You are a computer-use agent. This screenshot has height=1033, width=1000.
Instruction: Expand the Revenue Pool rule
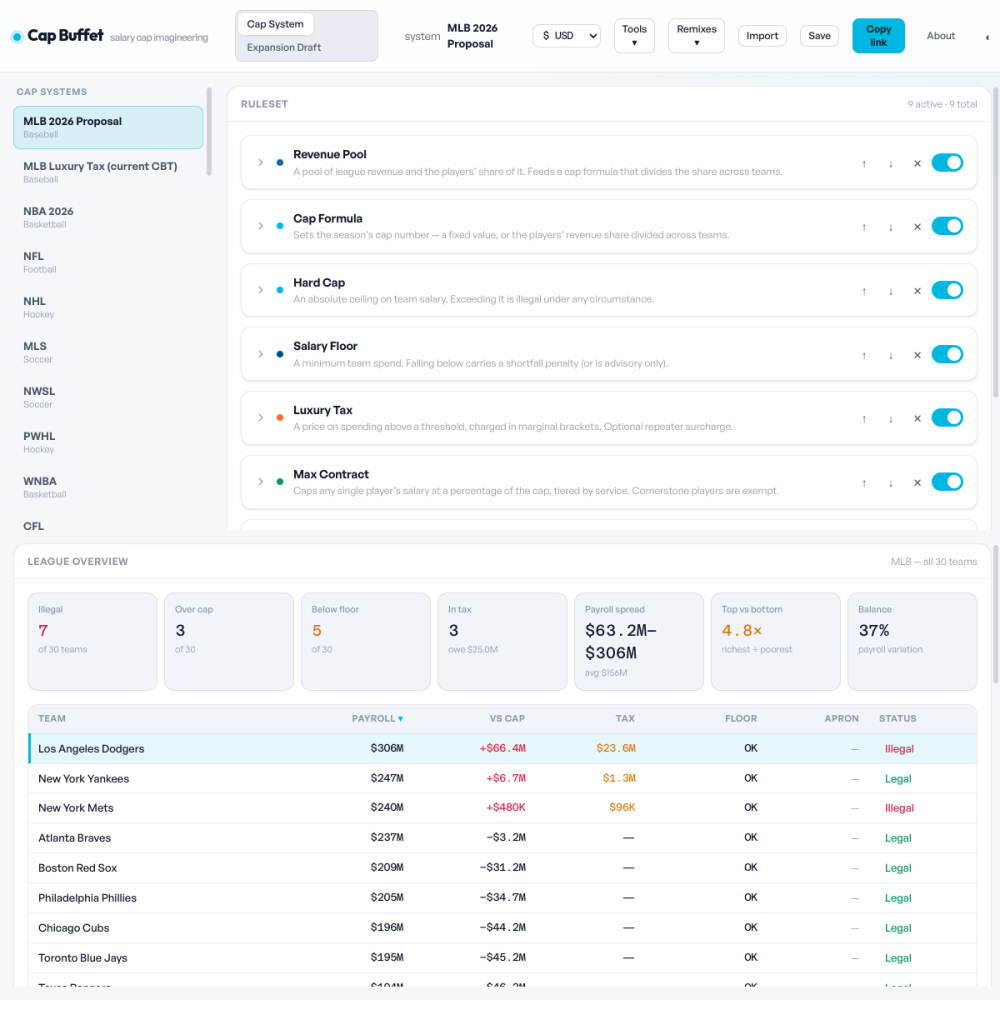point(261,162)
